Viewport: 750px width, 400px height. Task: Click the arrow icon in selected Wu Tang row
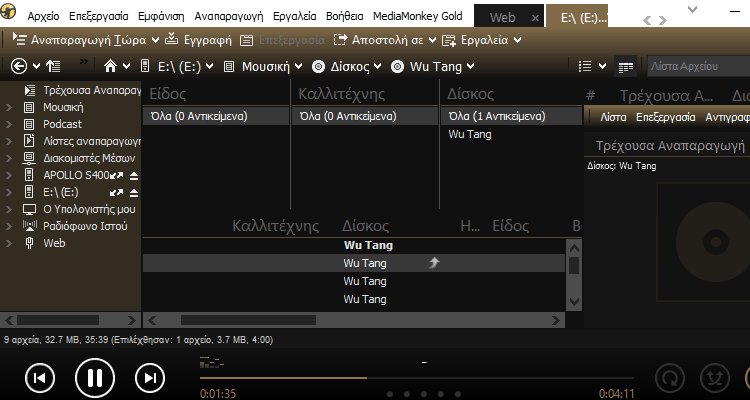pyautogui.click(x=434, y=262)
